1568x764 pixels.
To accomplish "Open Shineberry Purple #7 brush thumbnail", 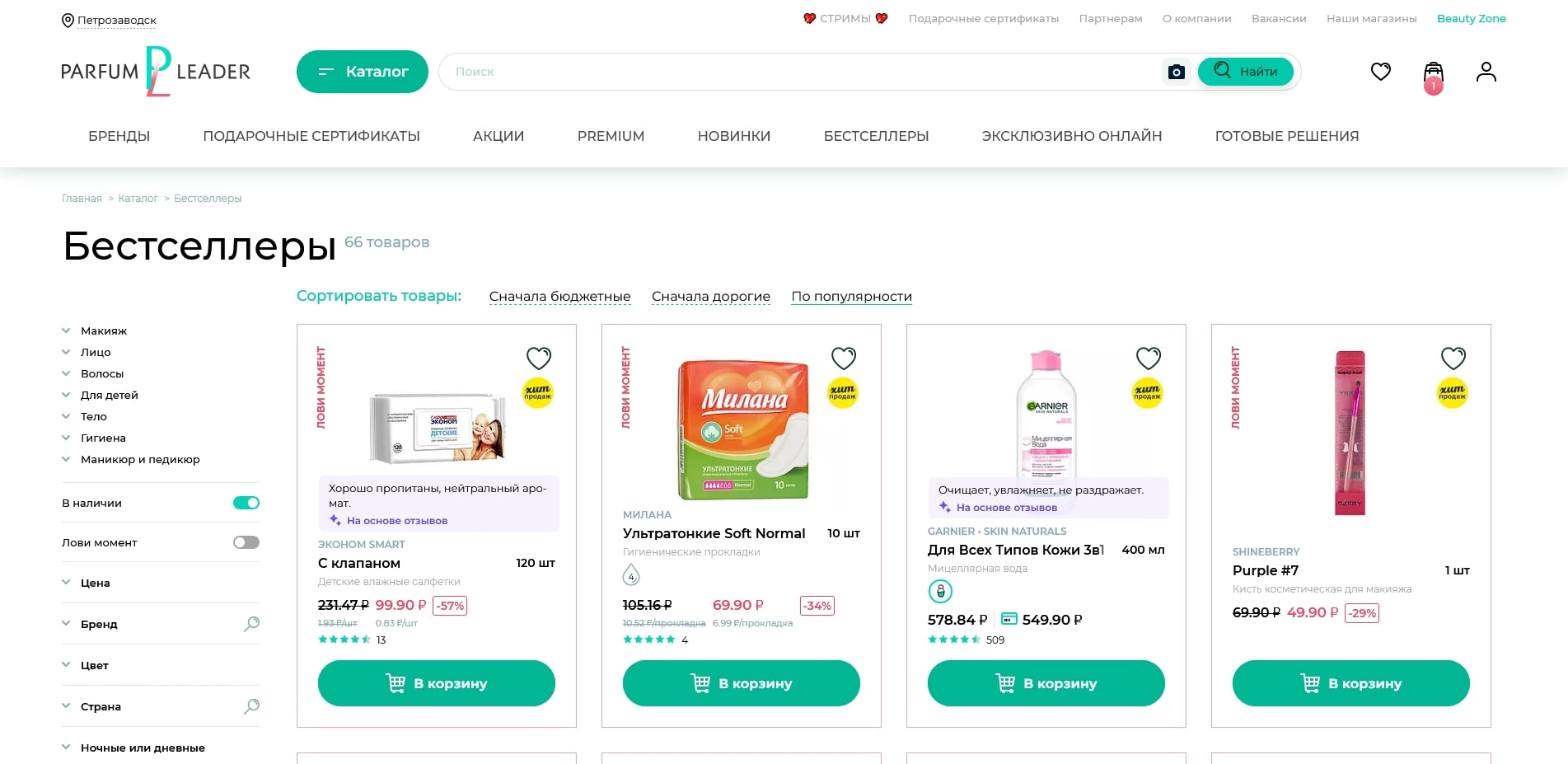I will pyautogui.click(x=1350, y=433).
